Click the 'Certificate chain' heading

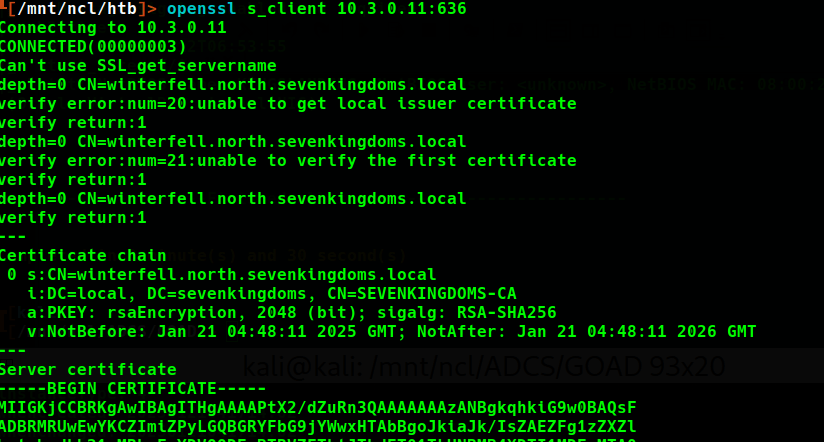click(83, 256)
